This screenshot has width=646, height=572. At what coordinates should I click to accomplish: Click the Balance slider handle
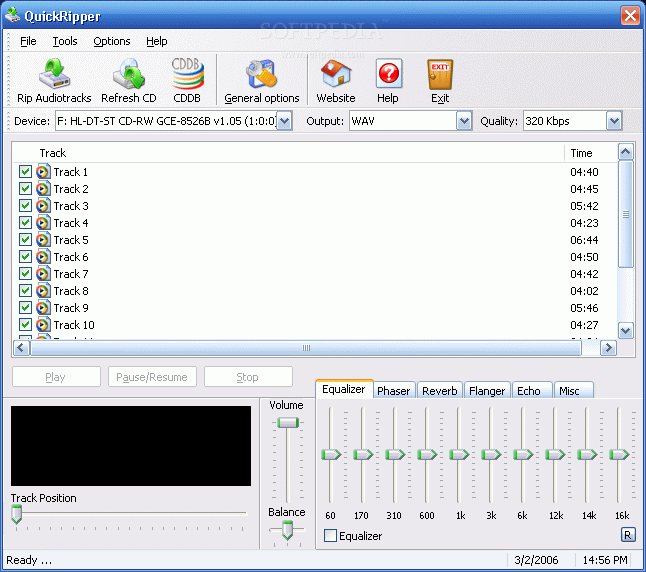click(287, 530)
